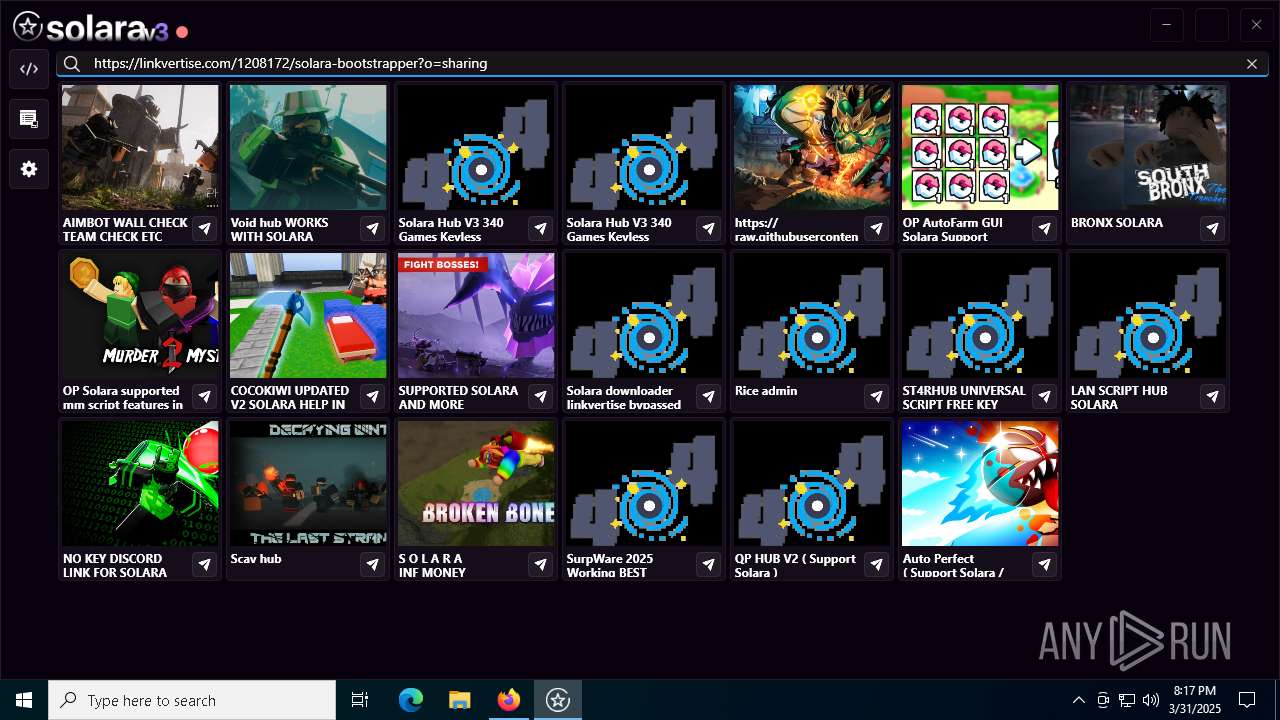This screenshot has width=1280, height=720.
Task: Open the notification center icon
Action: (x=1247, y=700)
